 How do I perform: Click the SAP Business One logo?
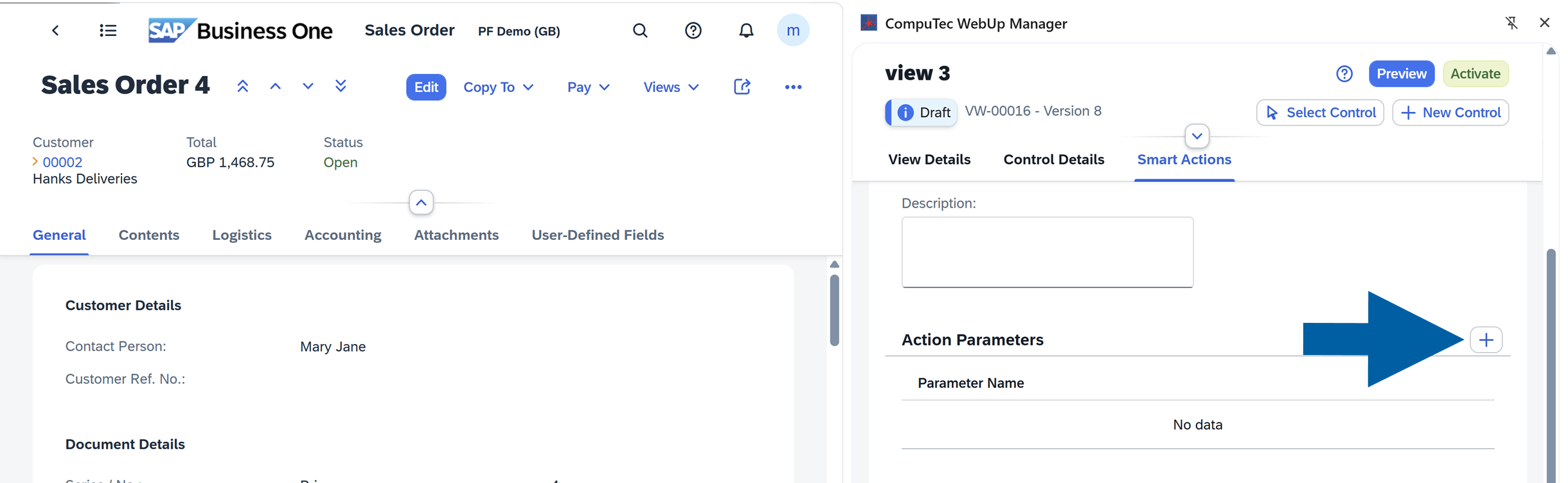[240, 30]
